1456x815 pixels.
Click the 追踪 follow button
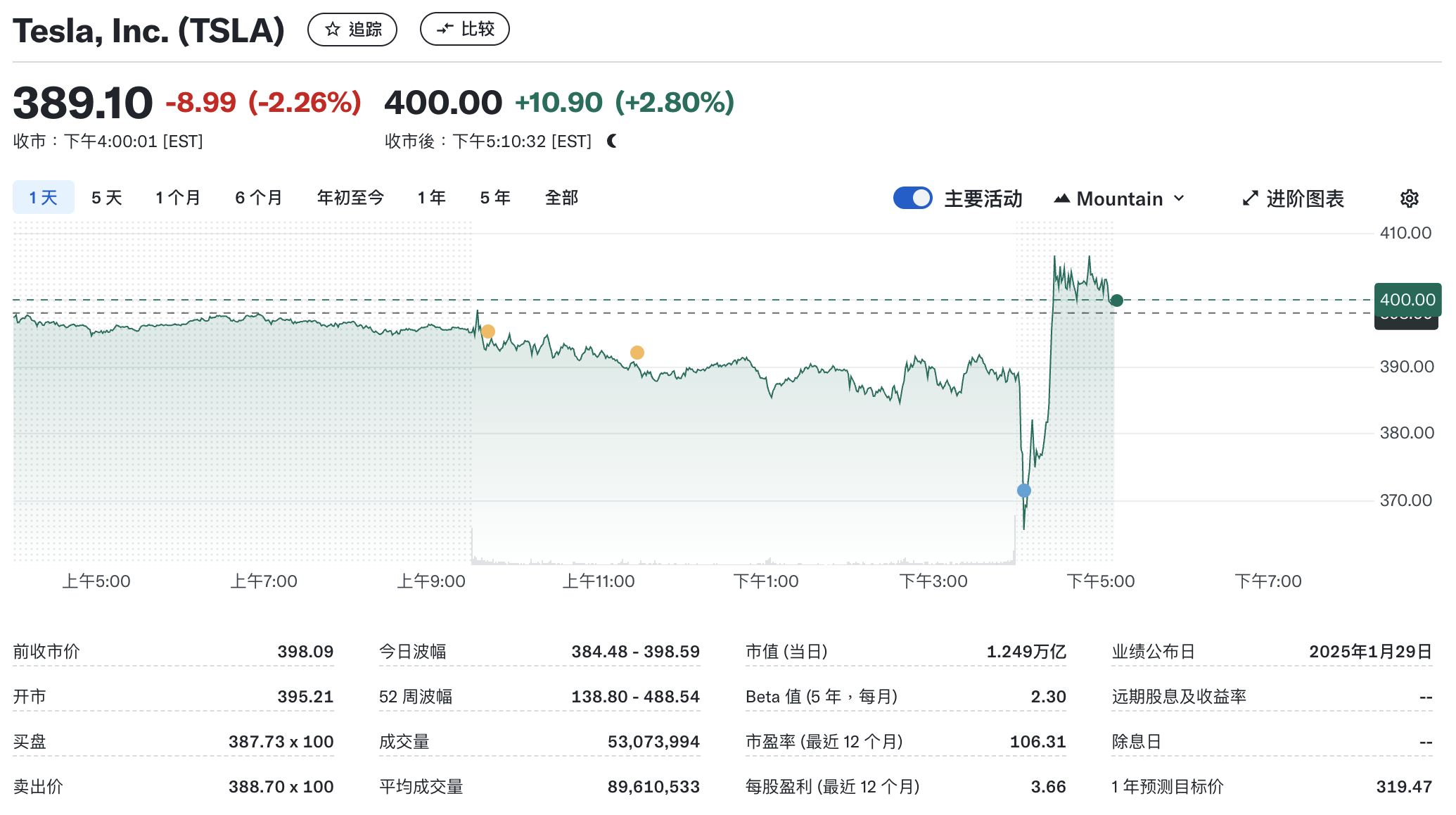(352, 29)
